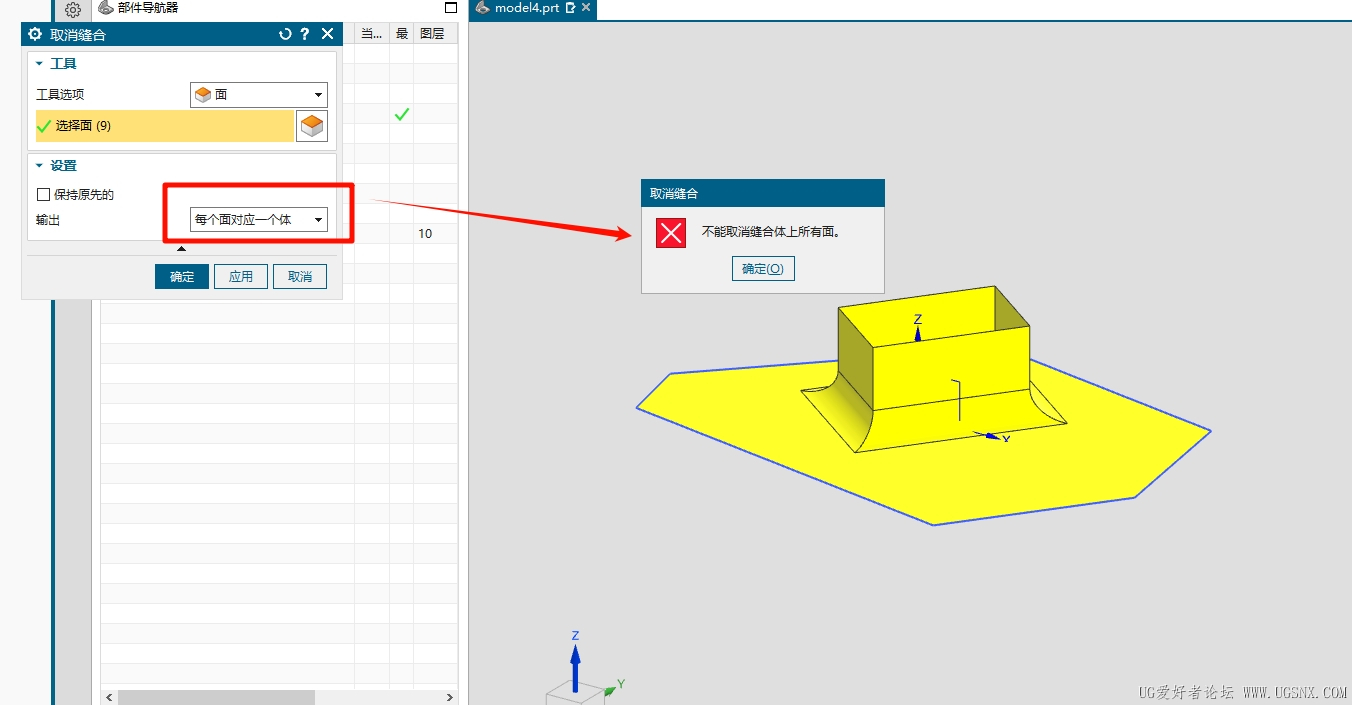Click the model4.prt tab part icon
Screen dimensions: 1352x705
[482, 8]
